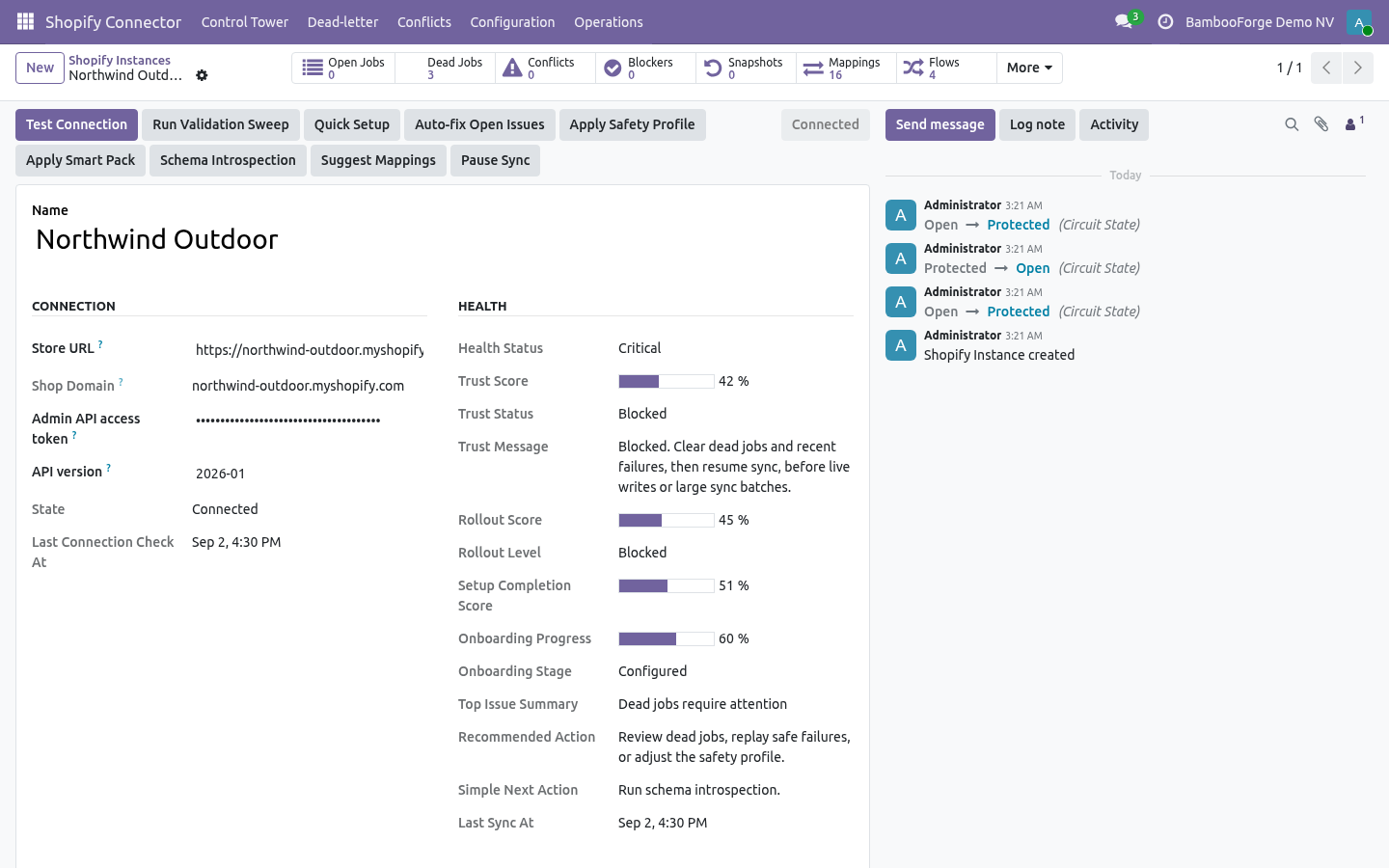The width and height of the screenshot is (1389, 868).
Task: Open the Control Tower menu
Action: (x=245, y=21)
